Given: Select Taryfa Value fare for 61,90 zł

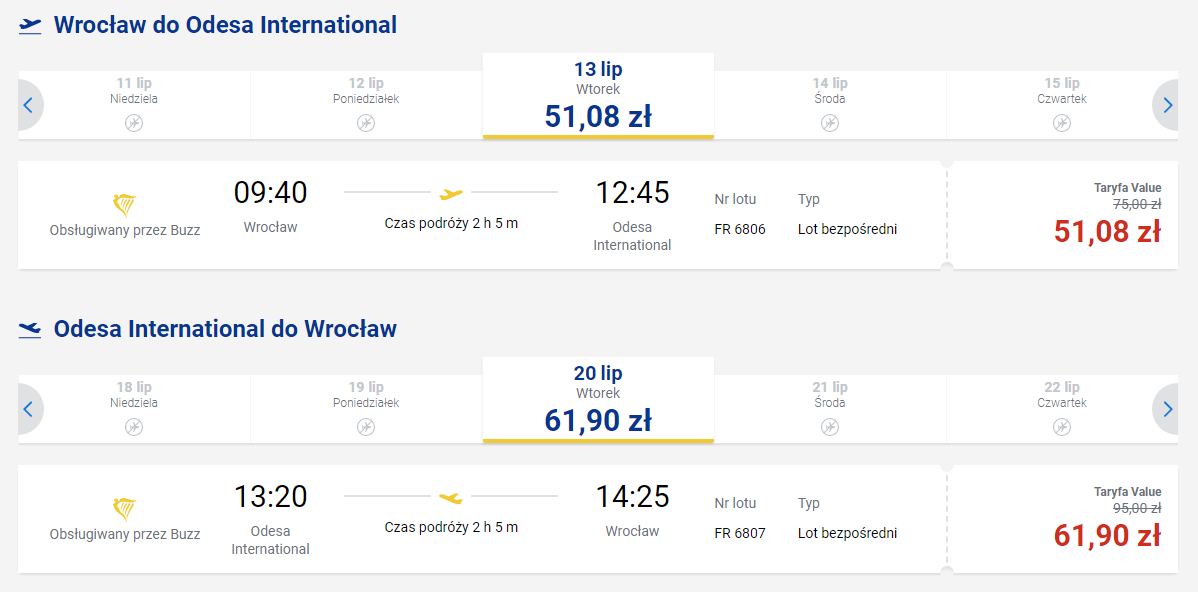Looking at the screenshot, I should 1063,519.
